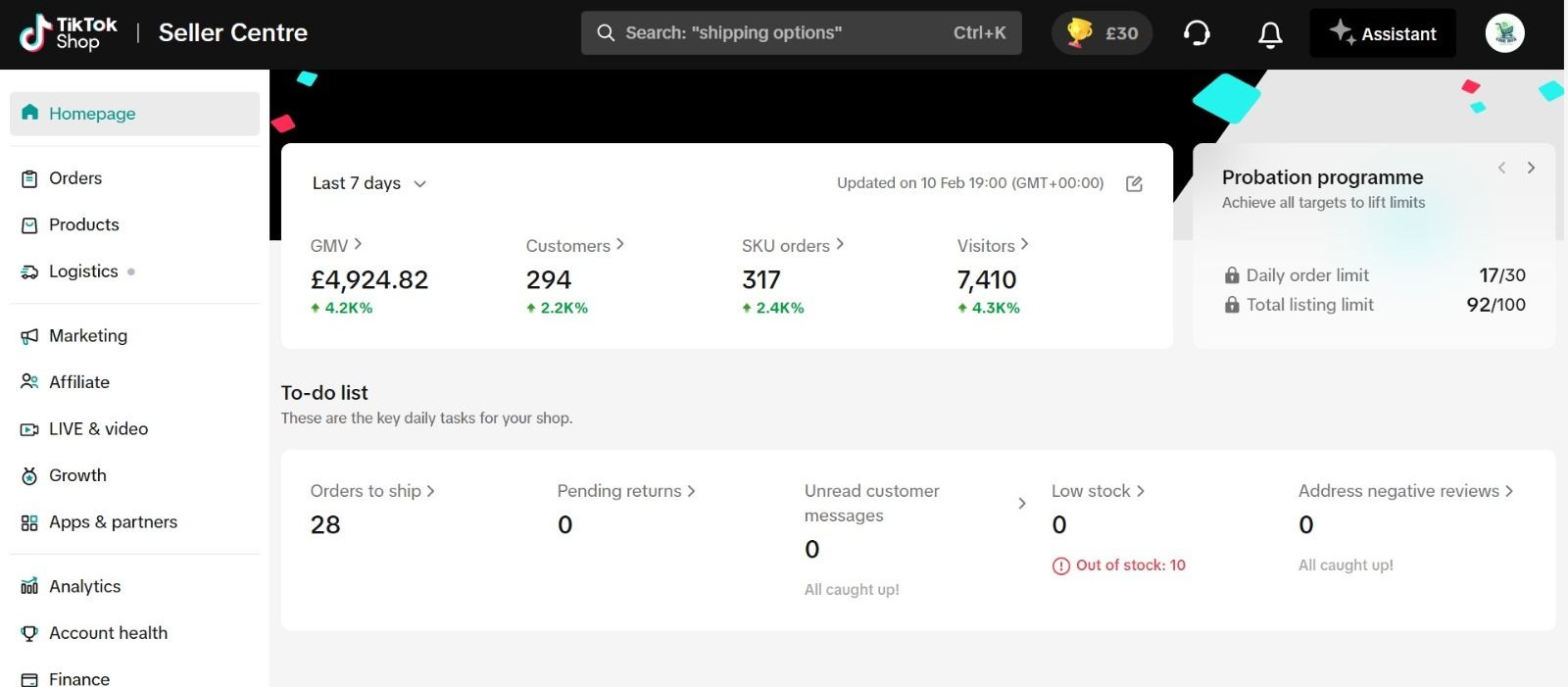Select Analytics in the sidebar

coord(84,586)
